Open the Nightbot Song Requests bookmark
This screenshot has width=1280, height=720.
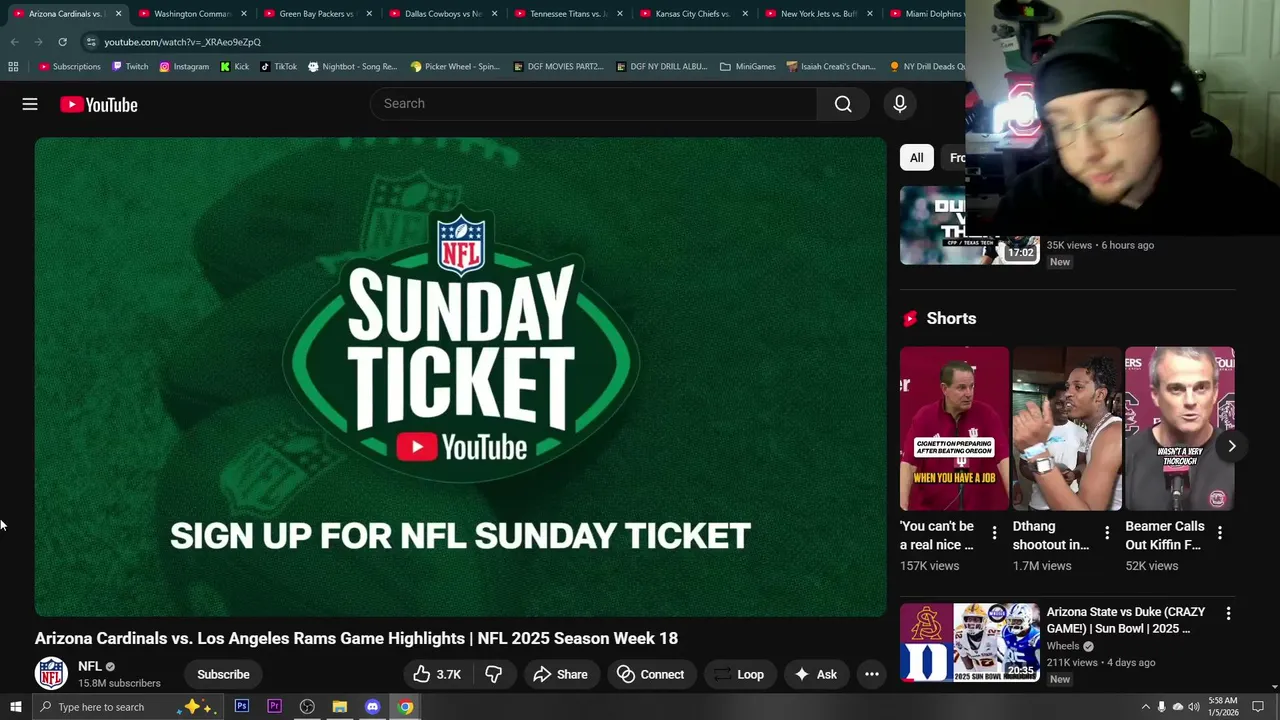pos(352,67)
